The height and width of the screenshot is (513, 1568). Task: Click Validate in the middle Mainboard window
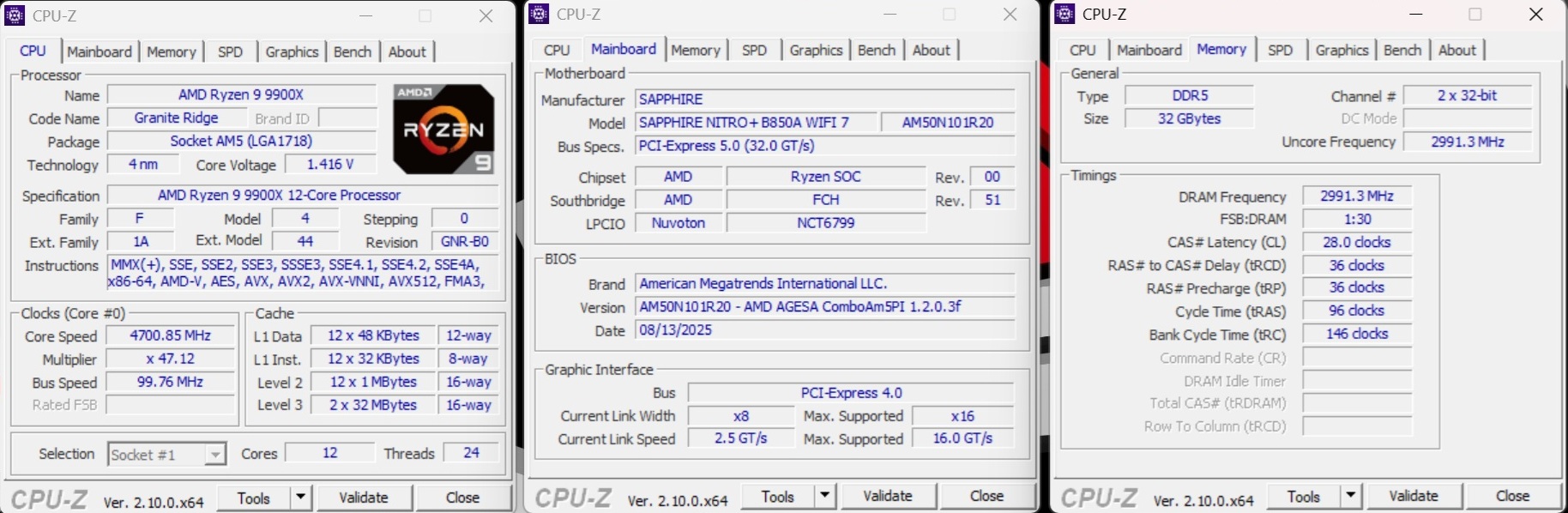(x=888, y=496)
